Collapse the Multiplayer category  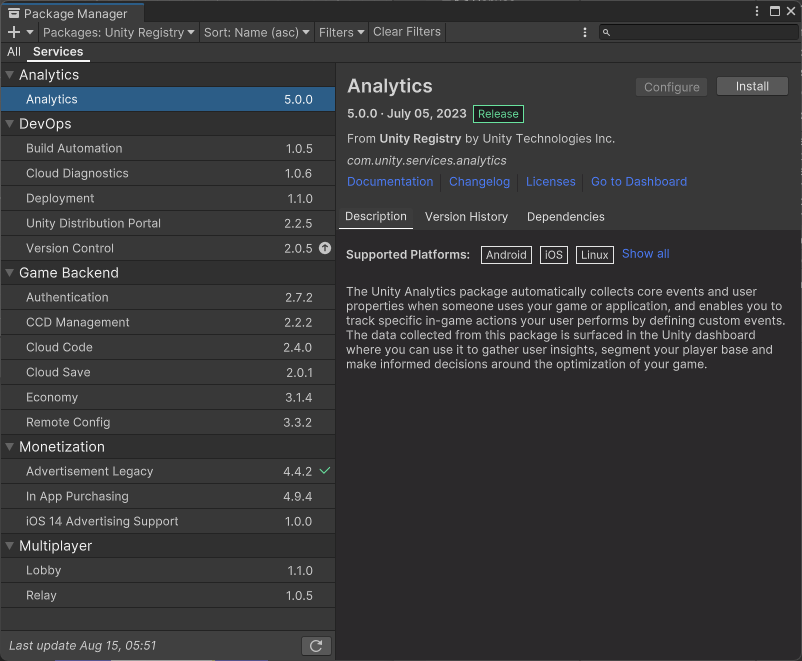pyautogui.click(x=9, y=546)
